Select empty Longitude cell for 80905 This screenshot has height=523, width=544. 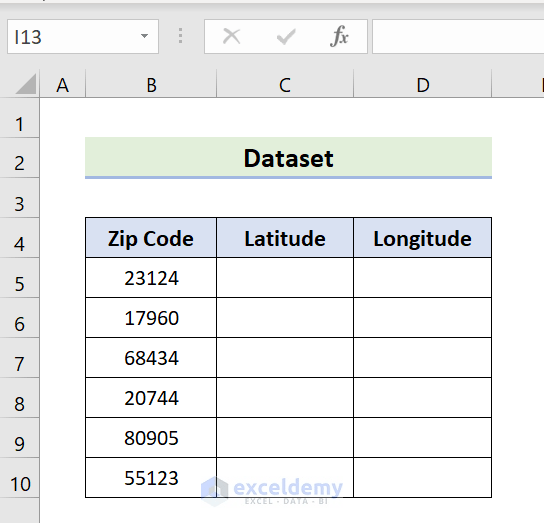coord(423,437)
